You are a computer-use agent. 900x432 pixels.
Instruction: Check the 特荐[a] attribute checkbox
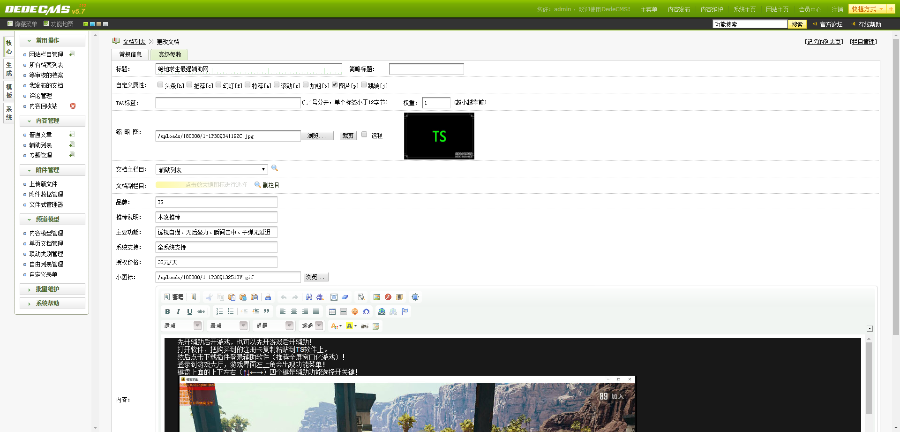(x=247, y=84)
